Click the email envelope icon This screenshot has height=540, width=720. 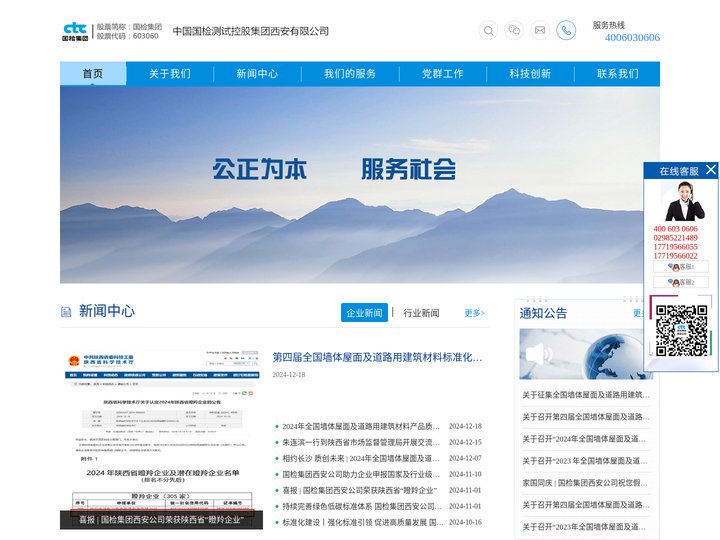(x=540, y=30)
